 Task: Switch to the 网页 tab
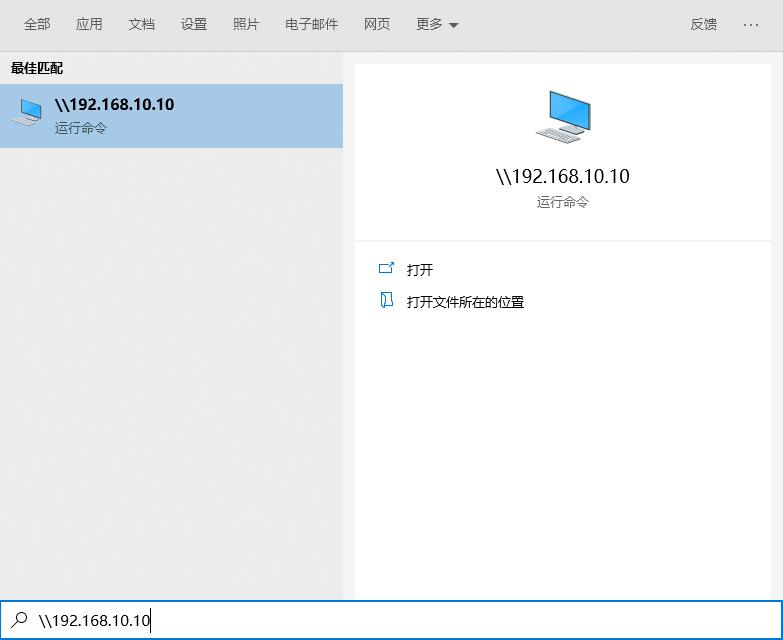point(377,24)
